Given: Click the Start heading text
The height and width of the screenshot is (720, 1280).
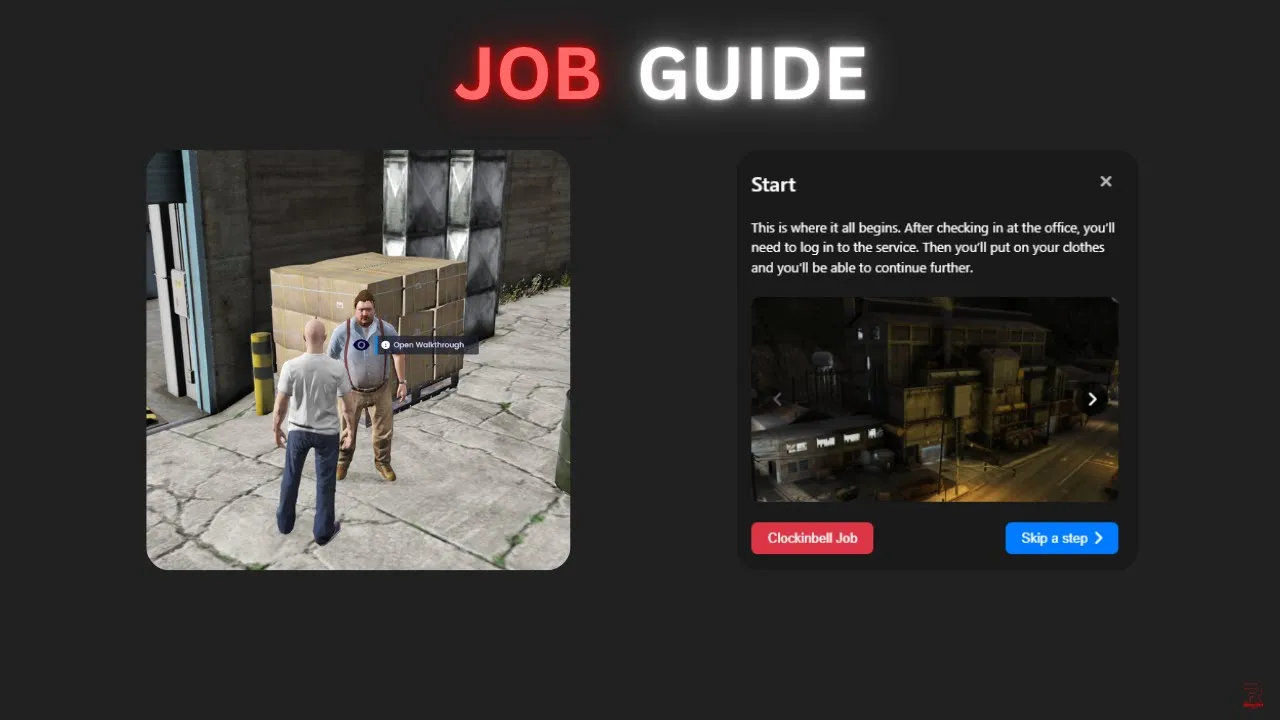Looking at the screenshot, I should [773, 185].
